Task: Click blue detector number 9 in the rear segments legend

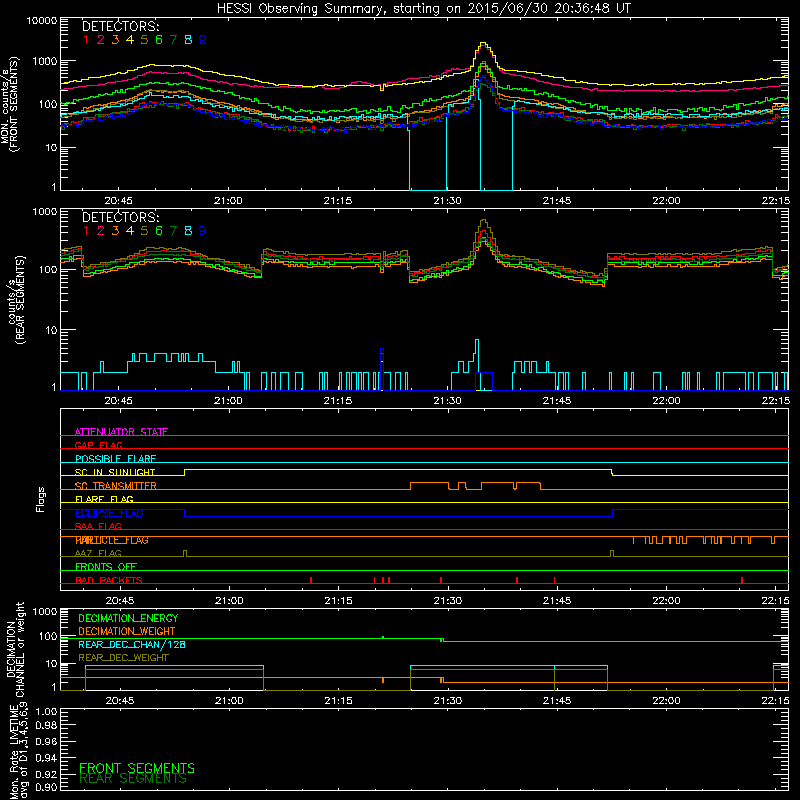Action: pos(203,231)
